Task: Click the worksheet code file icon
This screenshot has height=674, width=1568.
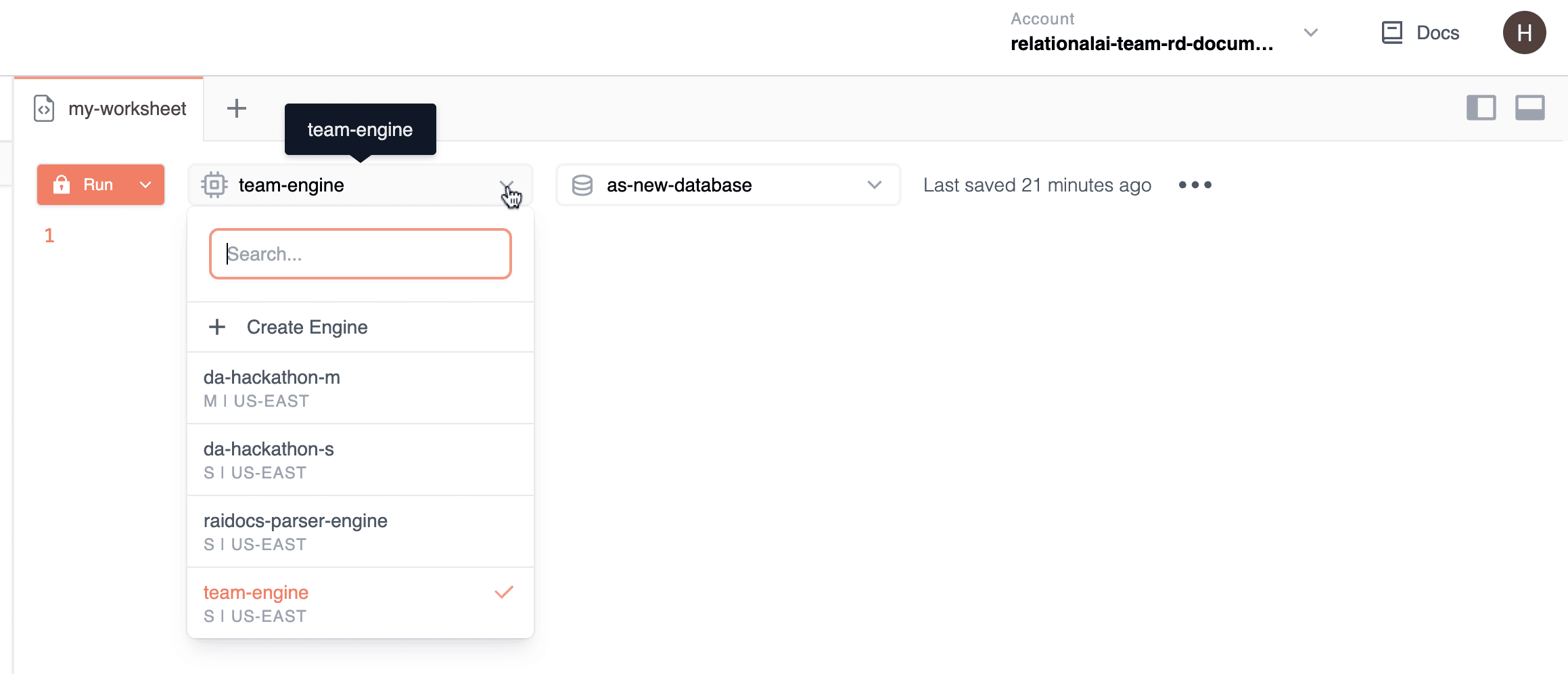Action: tap(44, 108)
